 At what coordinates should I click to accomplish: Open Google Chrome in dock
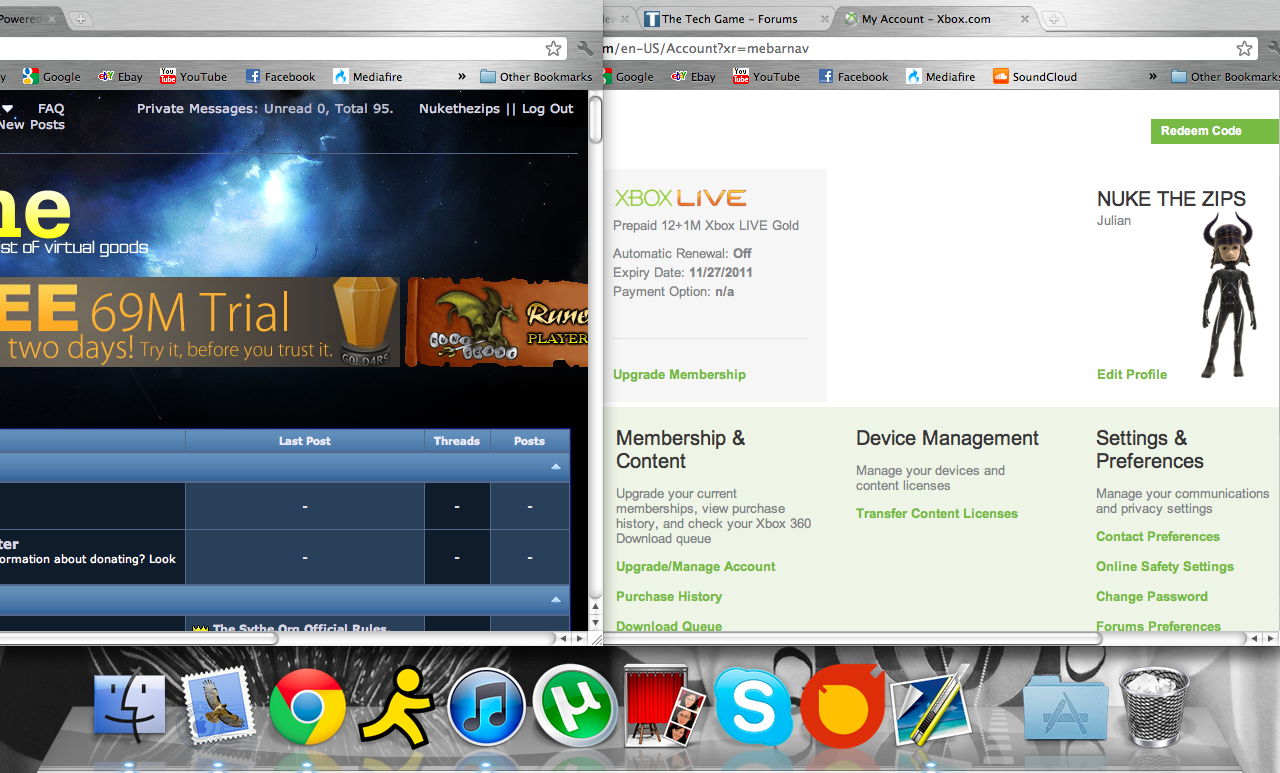[x=307, y=706]
